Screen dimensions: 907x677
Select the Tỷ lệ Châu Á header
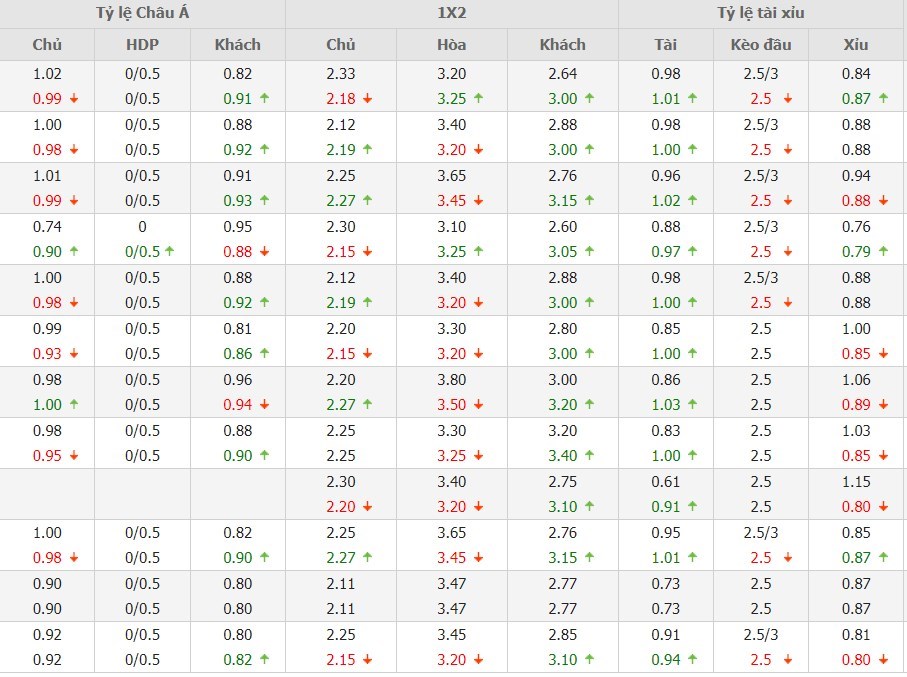[x=142, y=14]
